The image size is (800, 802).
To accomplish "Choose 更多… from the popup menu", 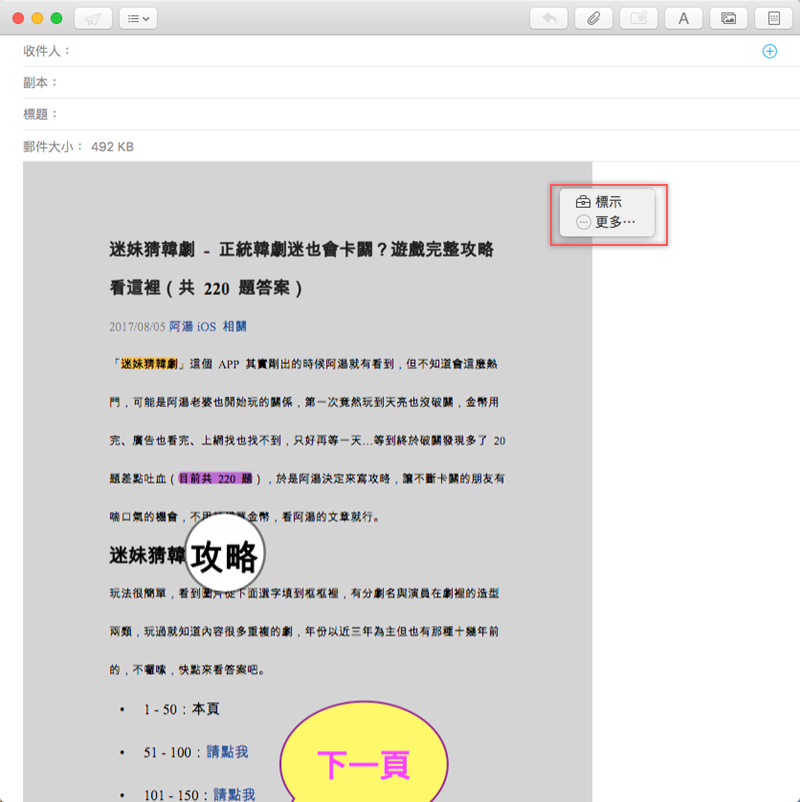I will point(606,222).
